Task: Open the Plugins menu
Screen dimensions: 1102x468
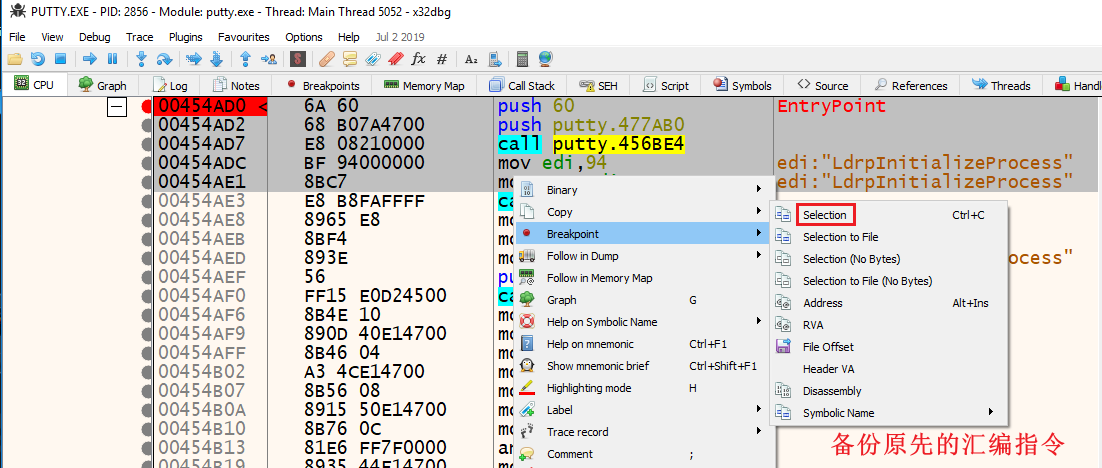Action: (186, 37)
